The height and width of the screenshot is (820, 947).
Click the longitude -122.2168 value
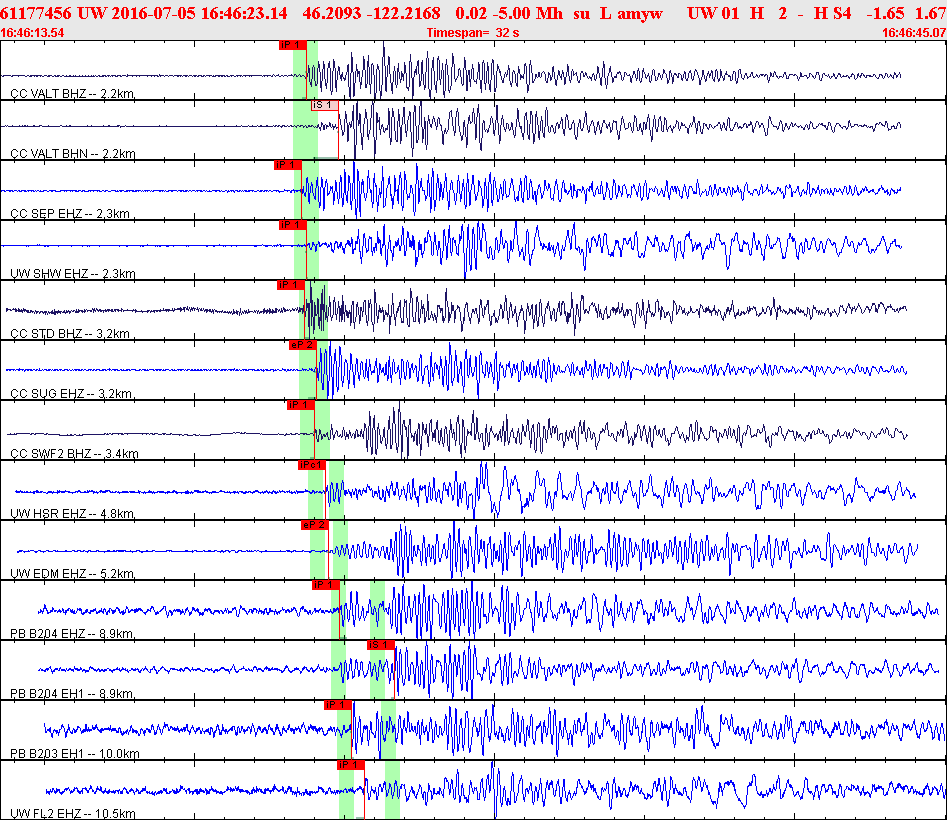tap(406, 13)
